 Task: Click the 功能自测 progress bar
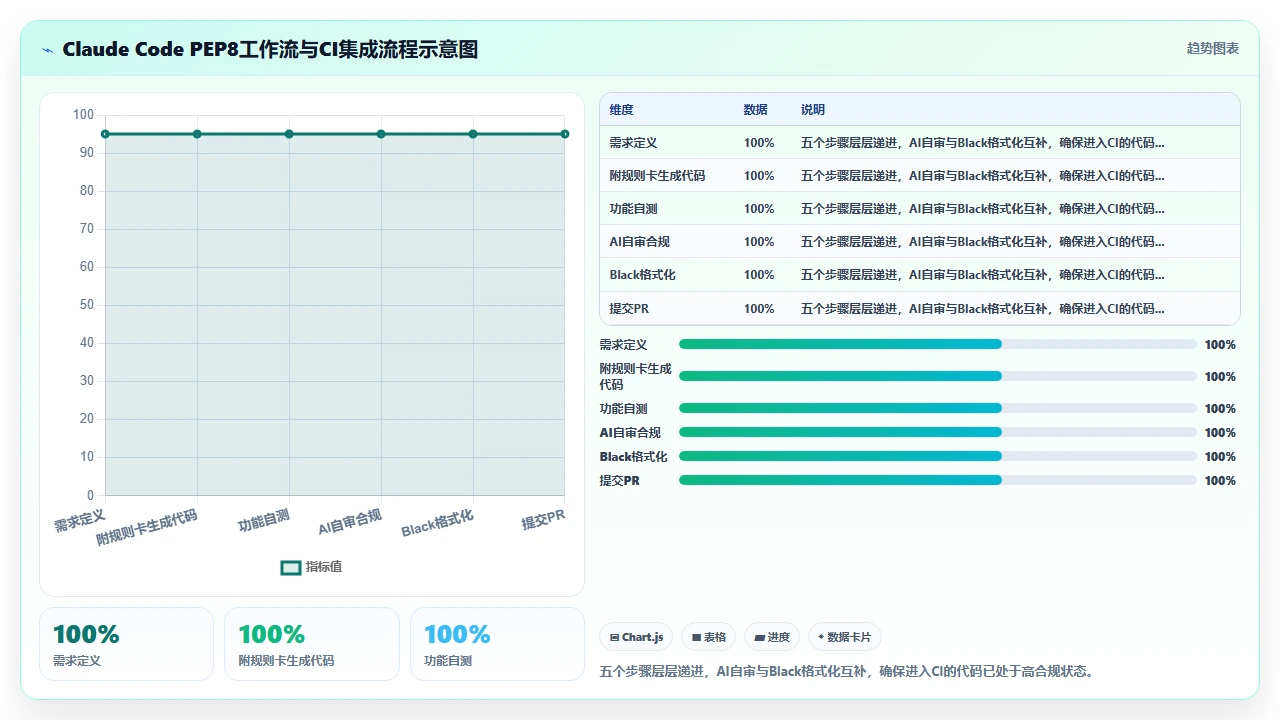click(938, 408)
